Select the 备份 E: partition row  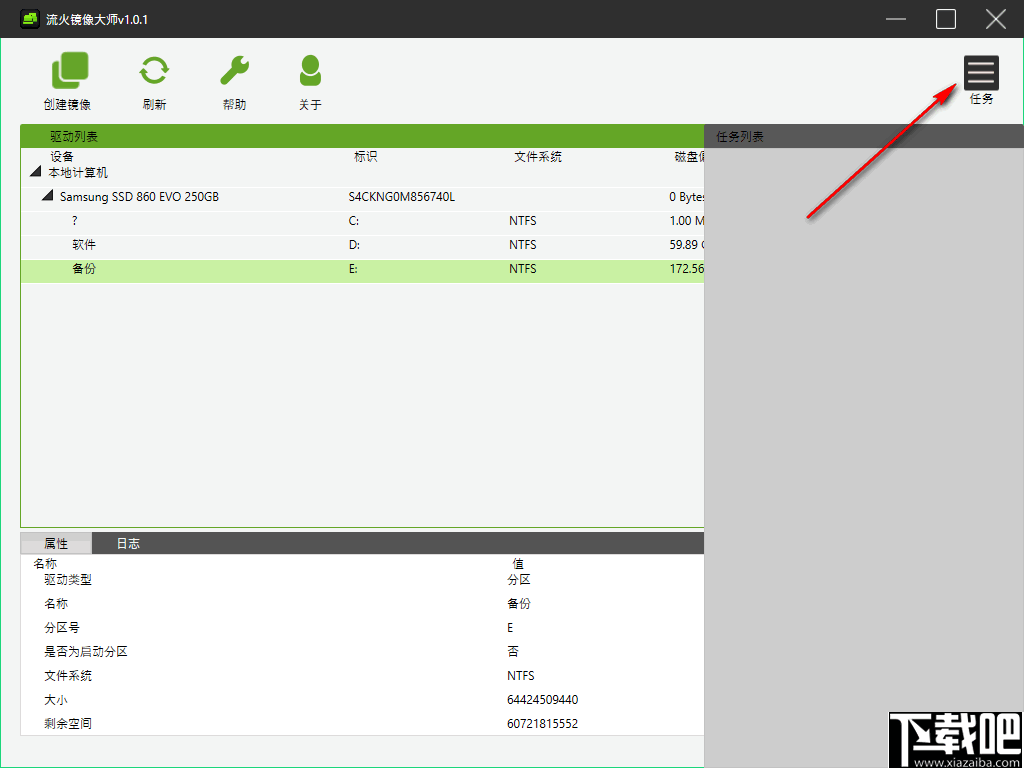[x=362, y=271]
